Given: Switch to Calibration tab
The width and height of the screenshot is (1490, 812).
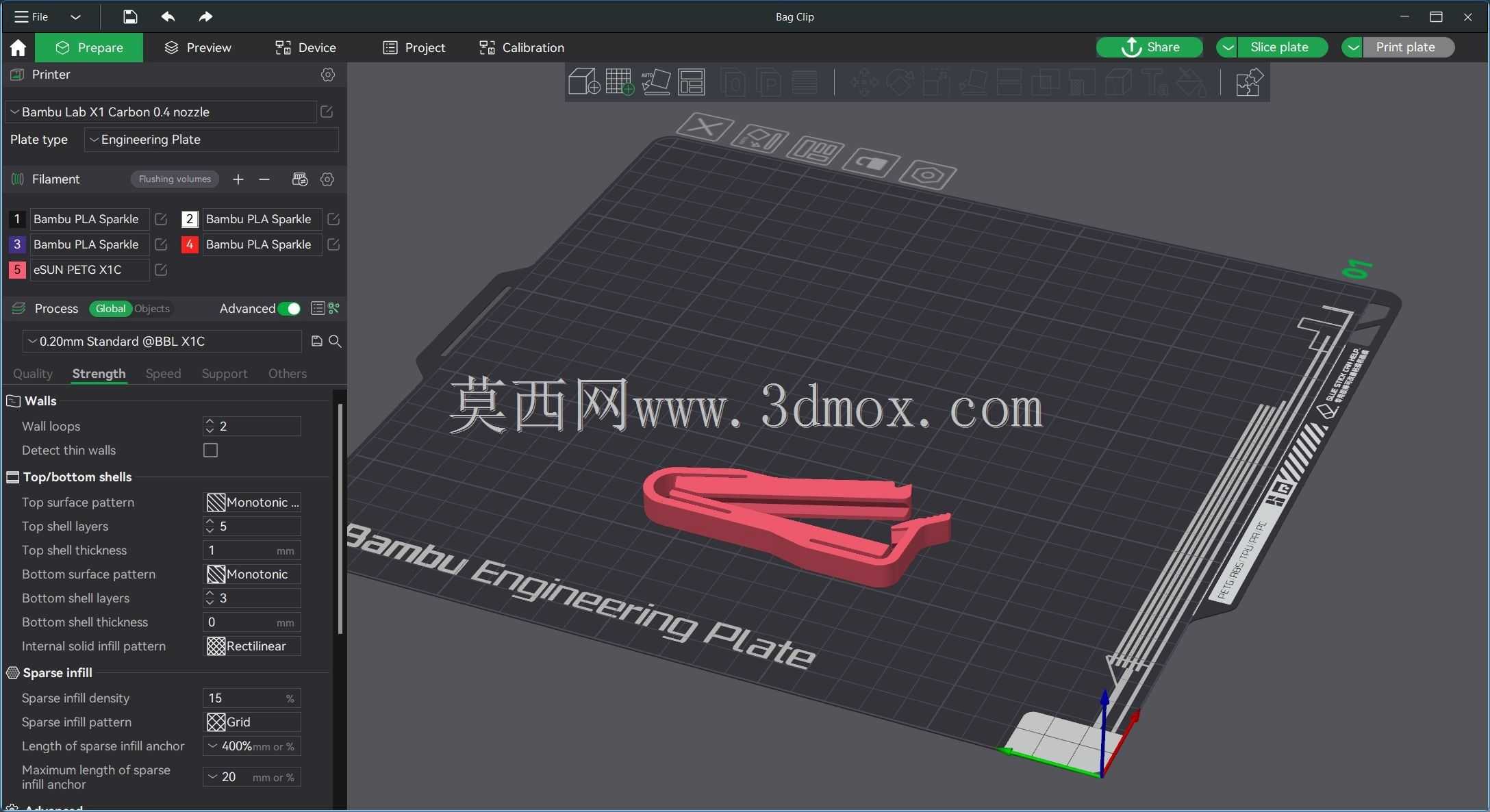Looking at the screenshot, I should [522, 47].
